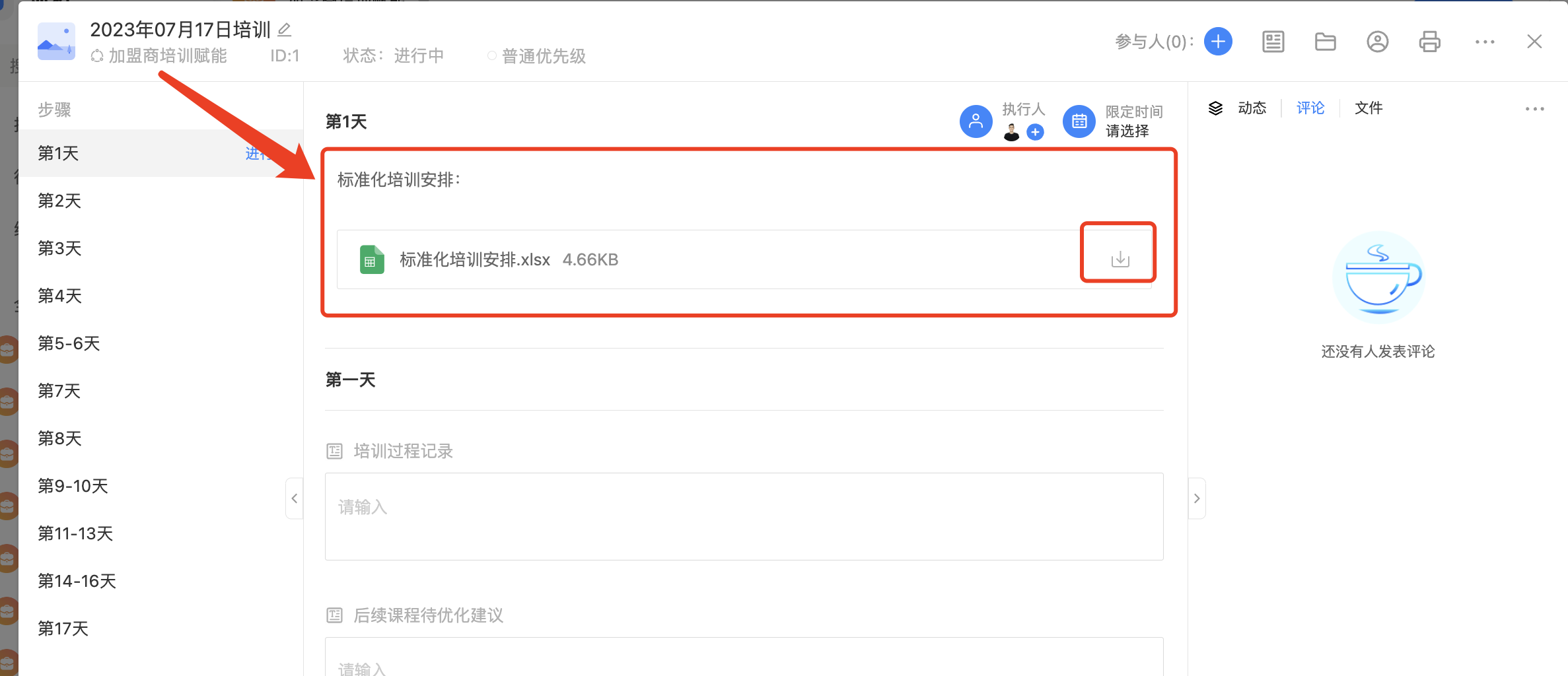Collapse the right comments panel
This screenshot has height=676, width=1568.
tap(1196, 498)
